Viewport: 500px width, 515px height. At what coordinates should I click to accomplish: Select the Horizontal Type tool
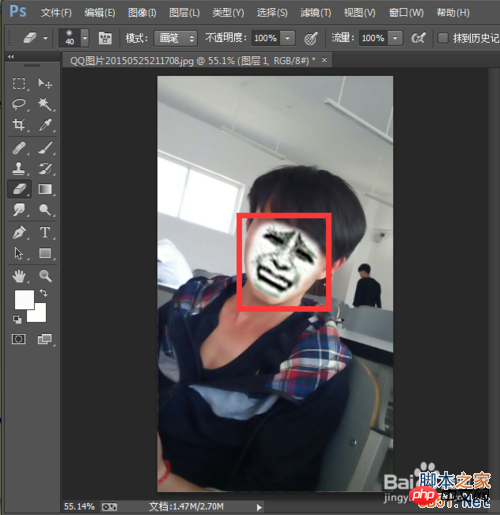[45, 233]
